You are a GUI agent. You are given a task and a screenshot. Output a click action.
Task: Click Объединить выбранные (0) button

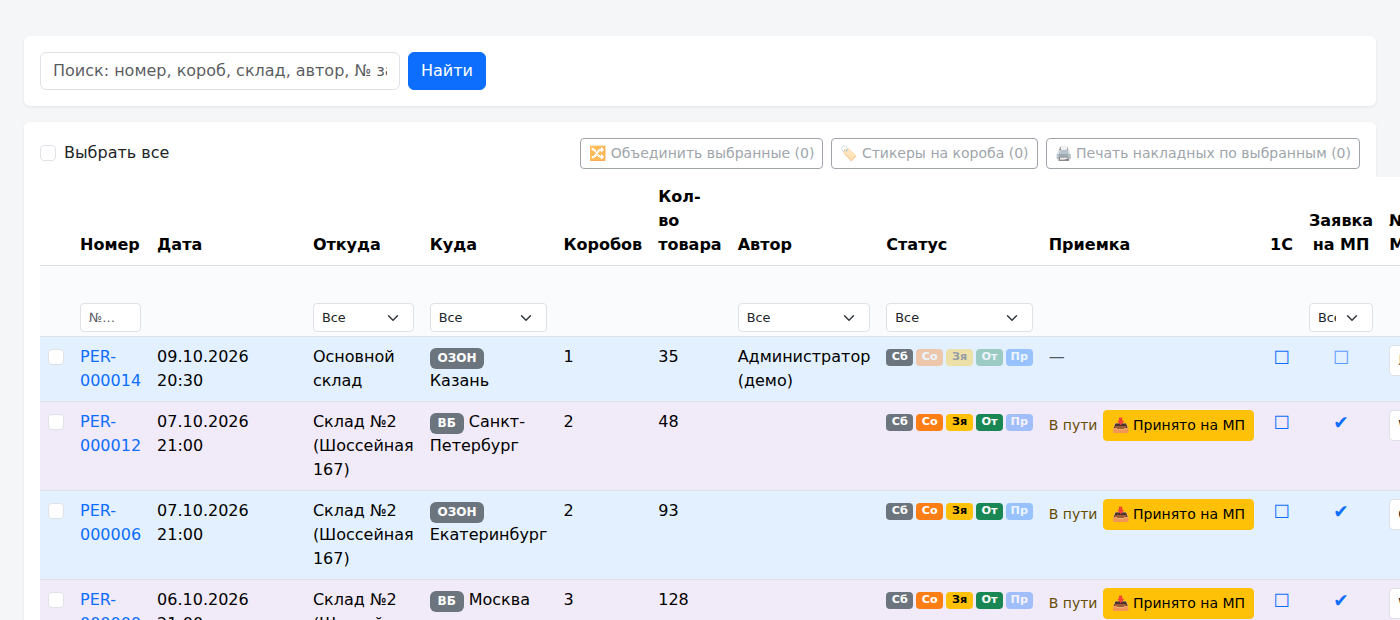point(701,153)
